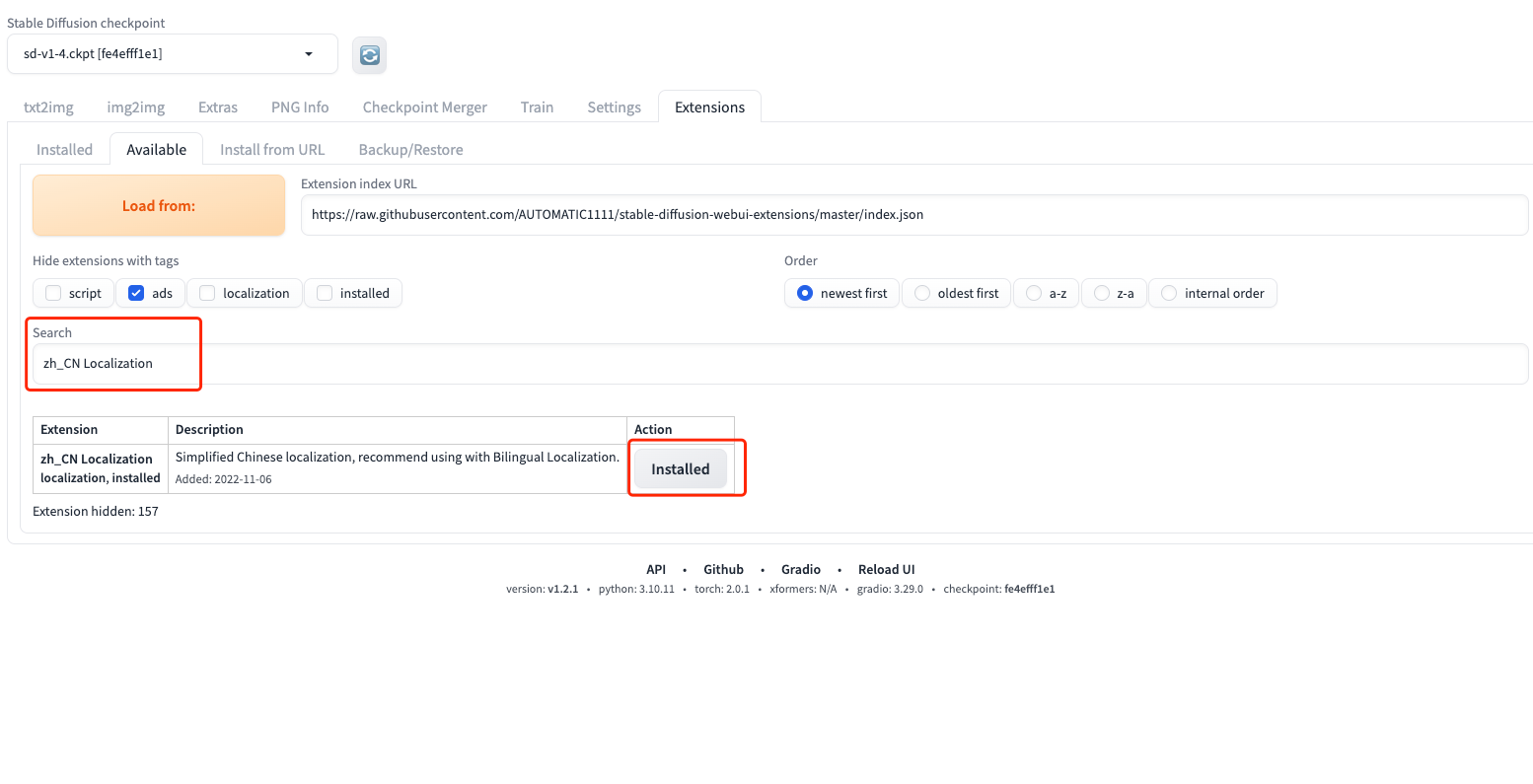Open the Github link
Viewport: 1533px width, 784px height.
tap(723, 569)
